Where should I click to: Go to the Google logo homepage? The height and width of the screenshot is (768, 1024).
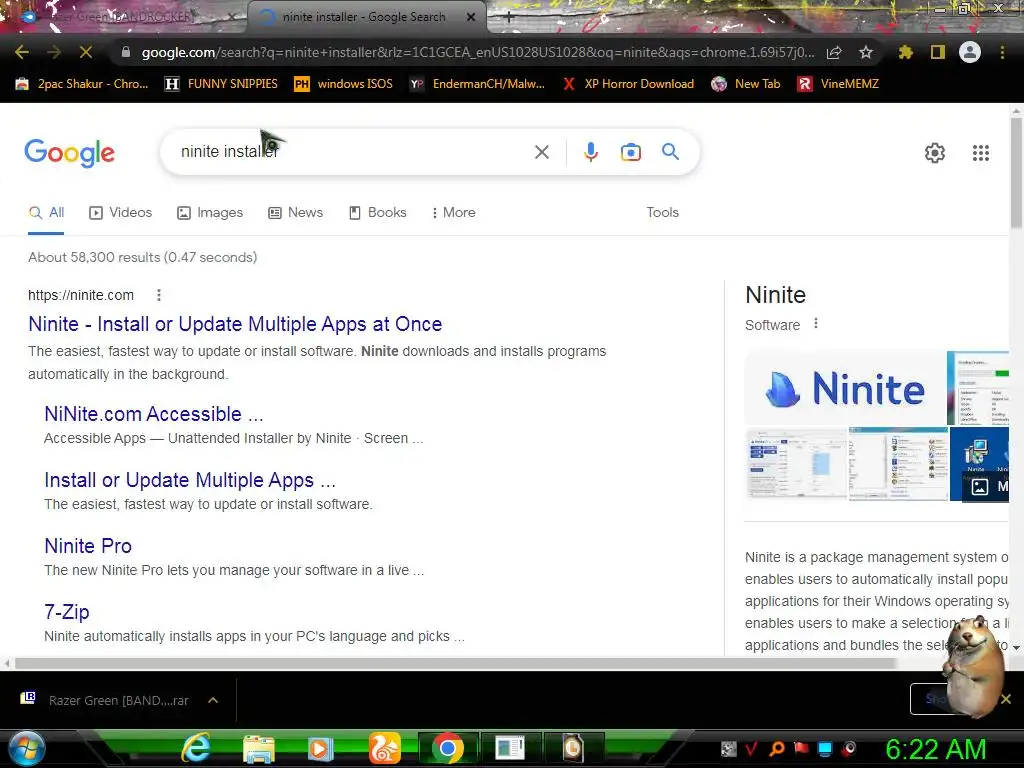[x=70, y=153]
